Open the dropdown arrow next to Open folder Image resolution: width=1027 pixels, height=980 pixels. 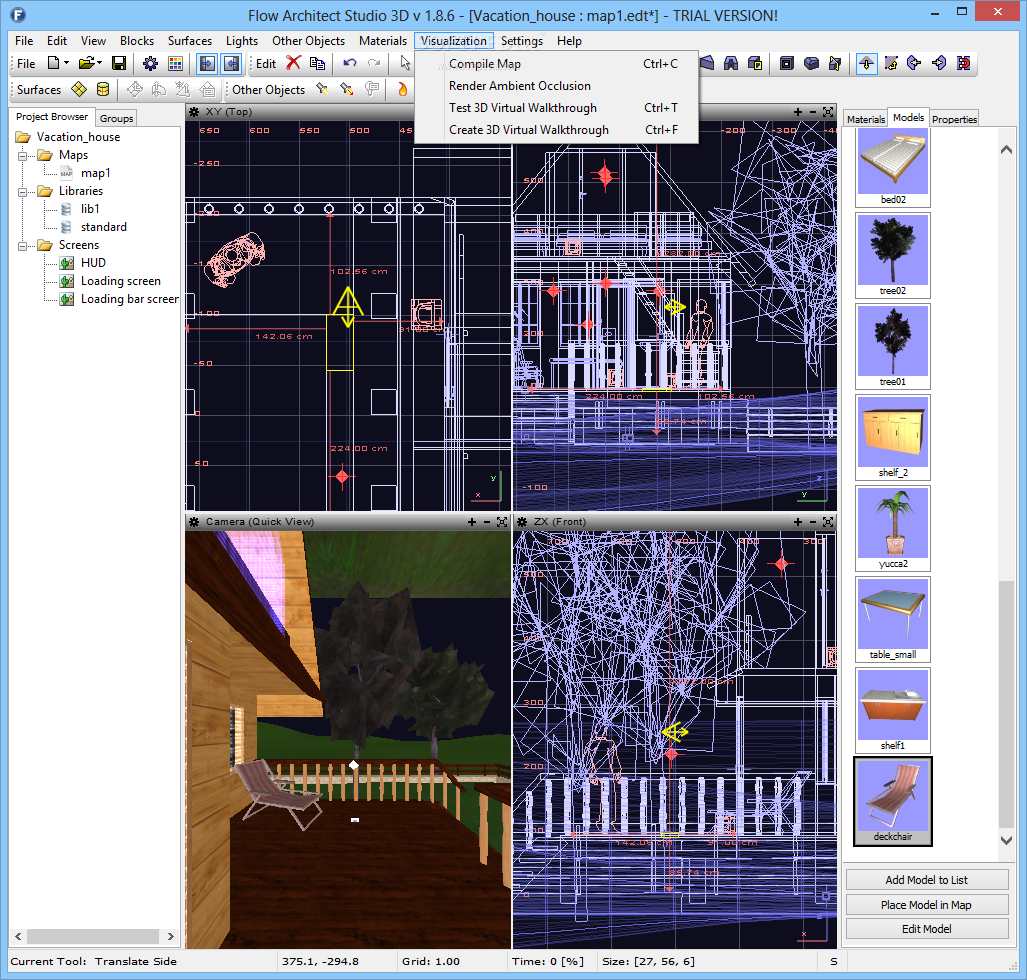tap(101, 63)
